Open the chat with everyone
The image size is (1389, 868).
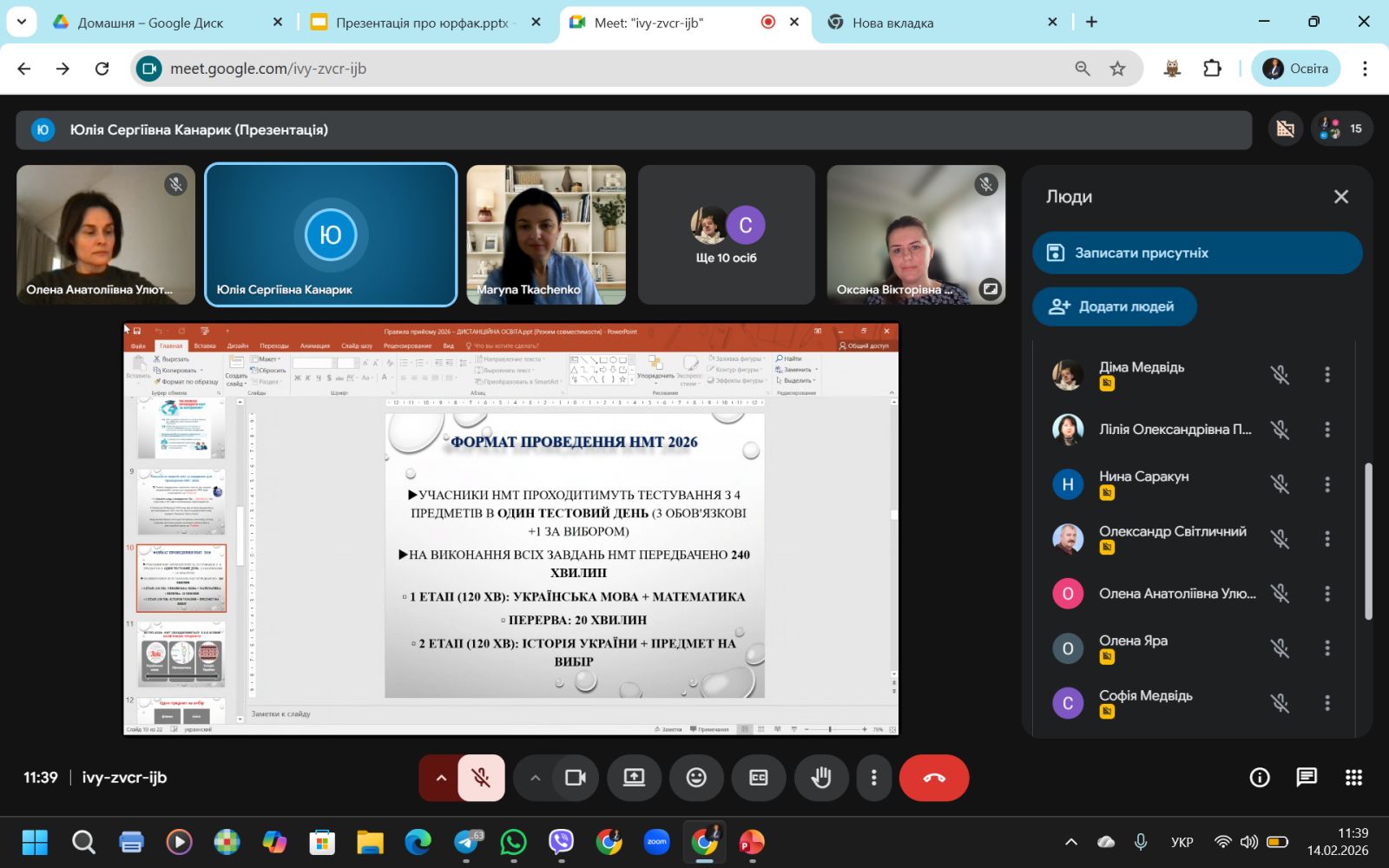coord(1307,778)
